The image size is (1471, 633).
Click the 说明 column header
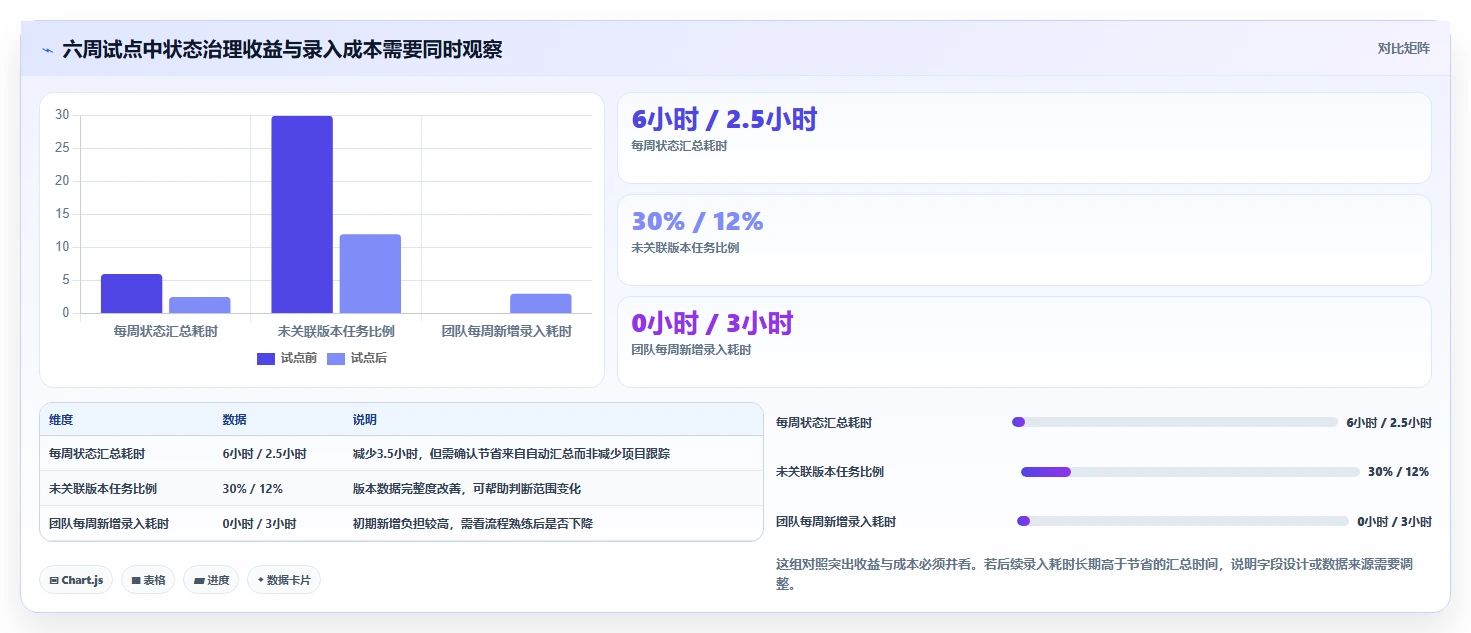[x=365, y=420]
